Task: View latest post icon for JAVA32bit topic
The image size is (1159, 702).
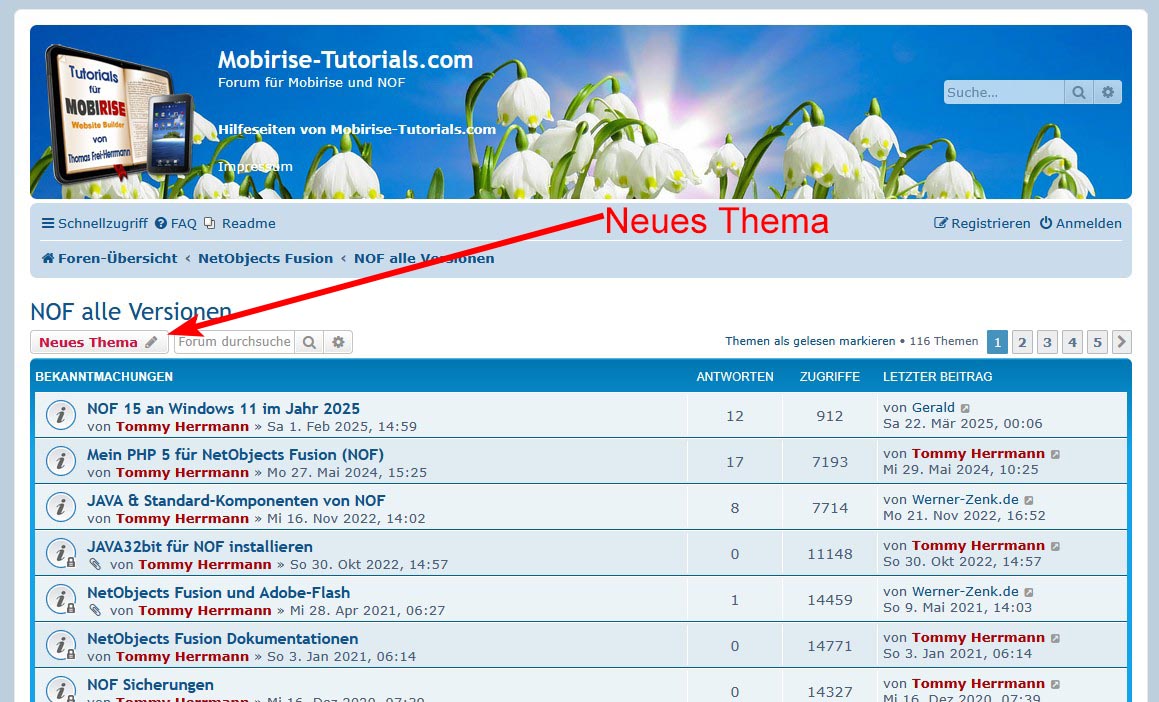Action: pos(1055,546)
